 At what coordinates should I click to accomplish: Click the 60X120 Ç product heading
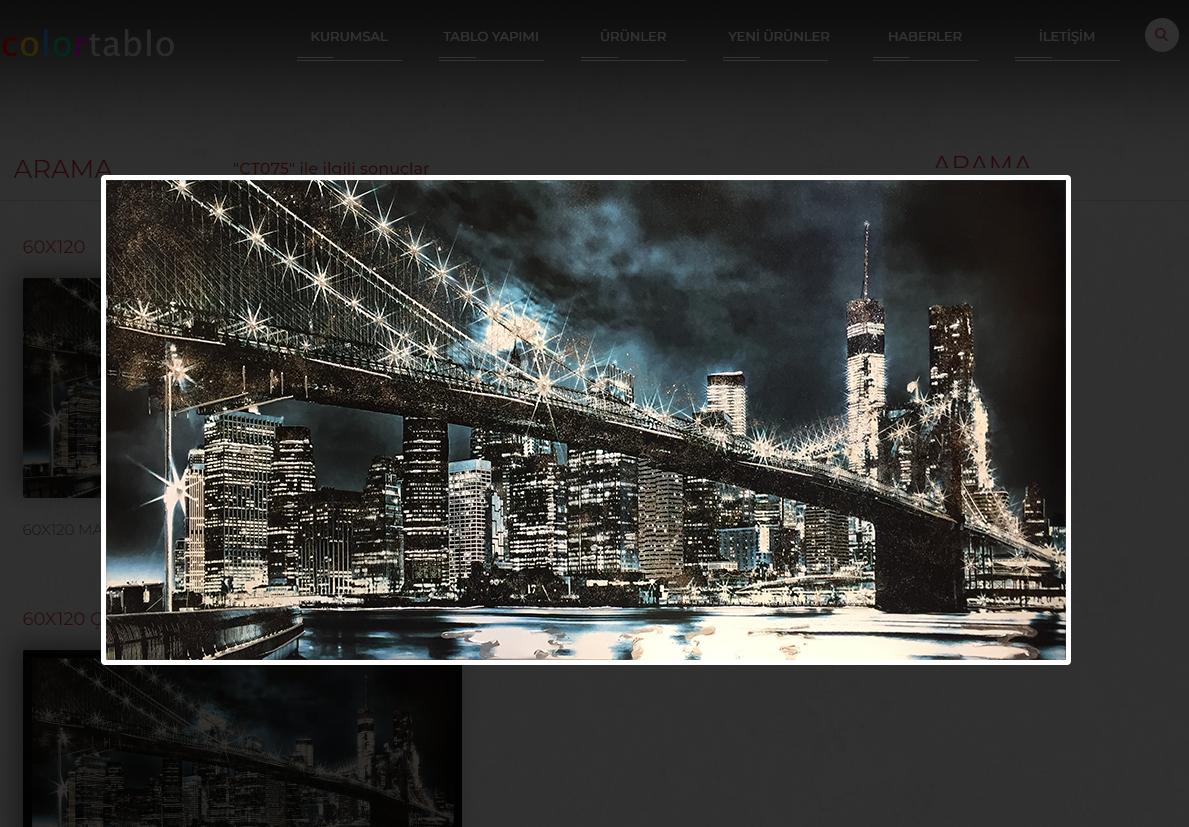click(x=63, y=619)
